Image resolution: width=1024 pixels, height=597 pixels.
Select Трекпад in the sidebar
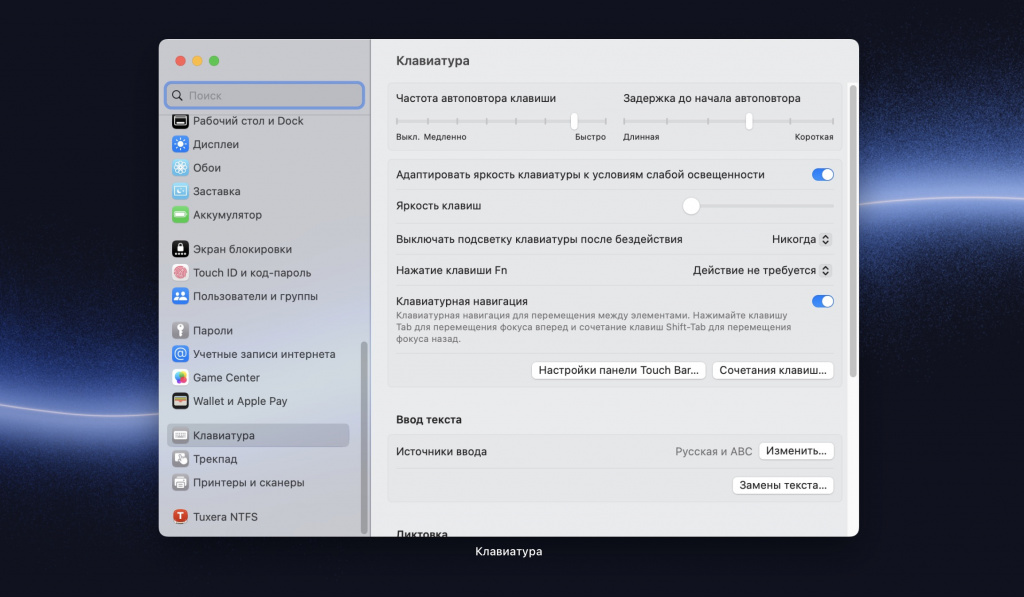click(215, 459)
